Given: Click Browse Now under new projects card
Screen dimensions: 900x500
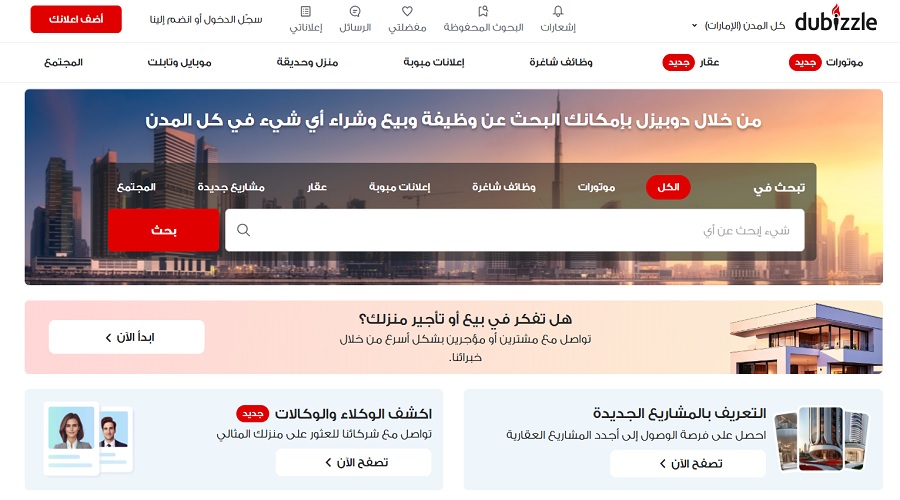Looking at the screenshot, I should pos(688,463).
